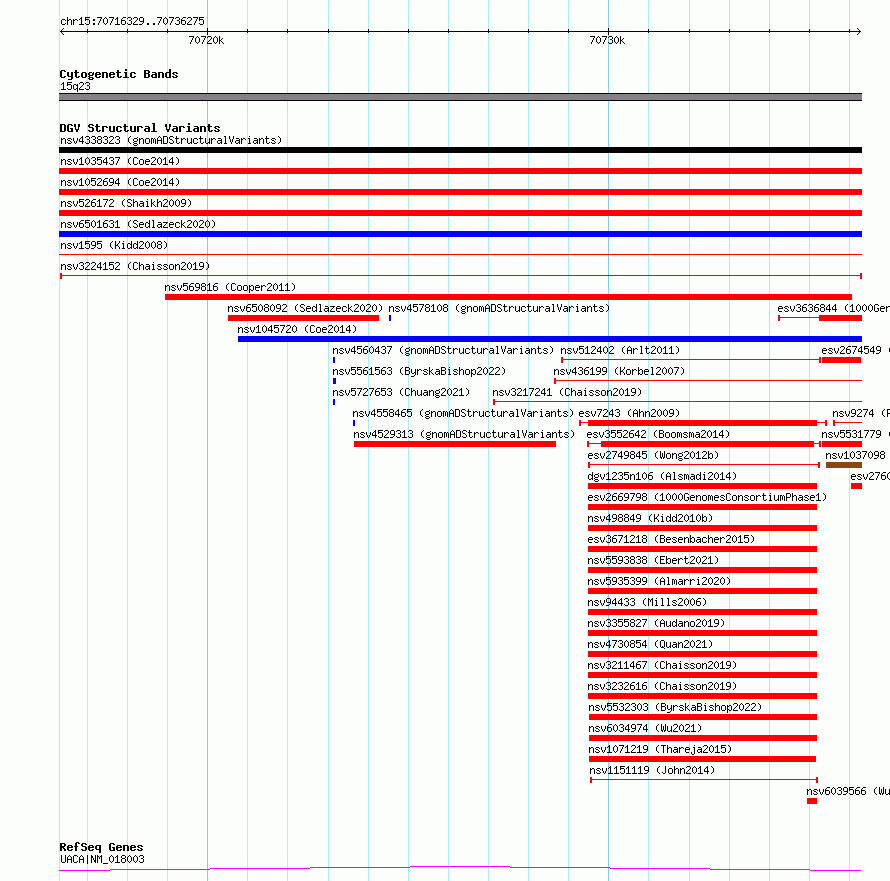Click nsv6508092 (Sedlazeck2020) label
890x881 pixels.
click(305, 308)
